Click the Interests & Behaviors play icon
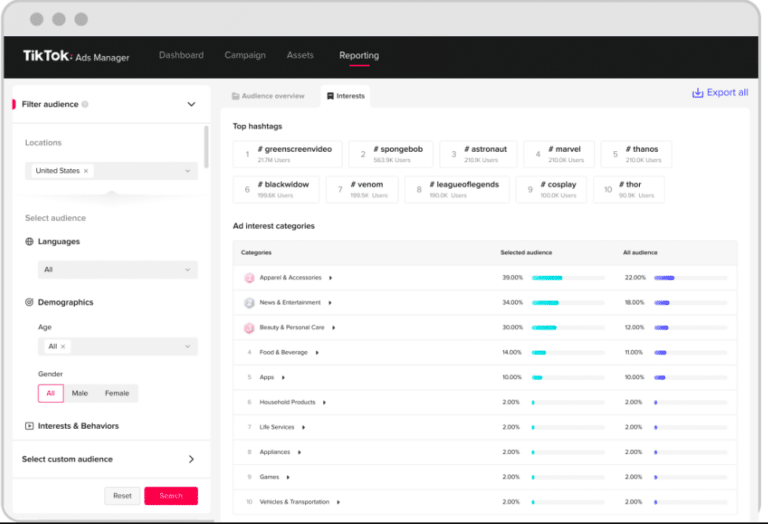The width and height of the screenshot is (768, 524). 29,426
